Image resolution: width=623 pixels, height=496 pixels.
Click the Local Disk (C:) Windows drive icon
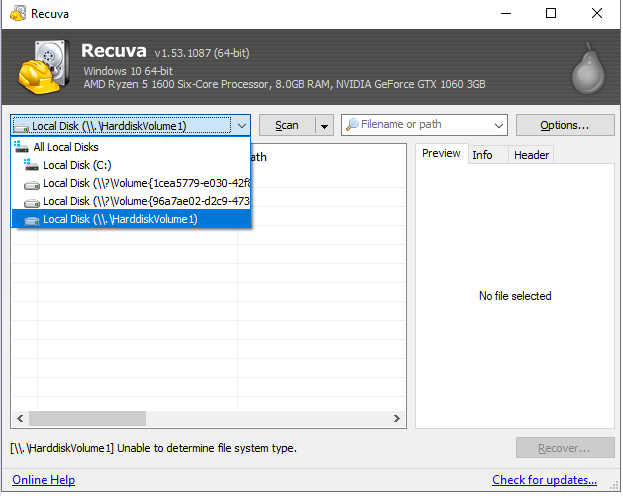[31, 165]
